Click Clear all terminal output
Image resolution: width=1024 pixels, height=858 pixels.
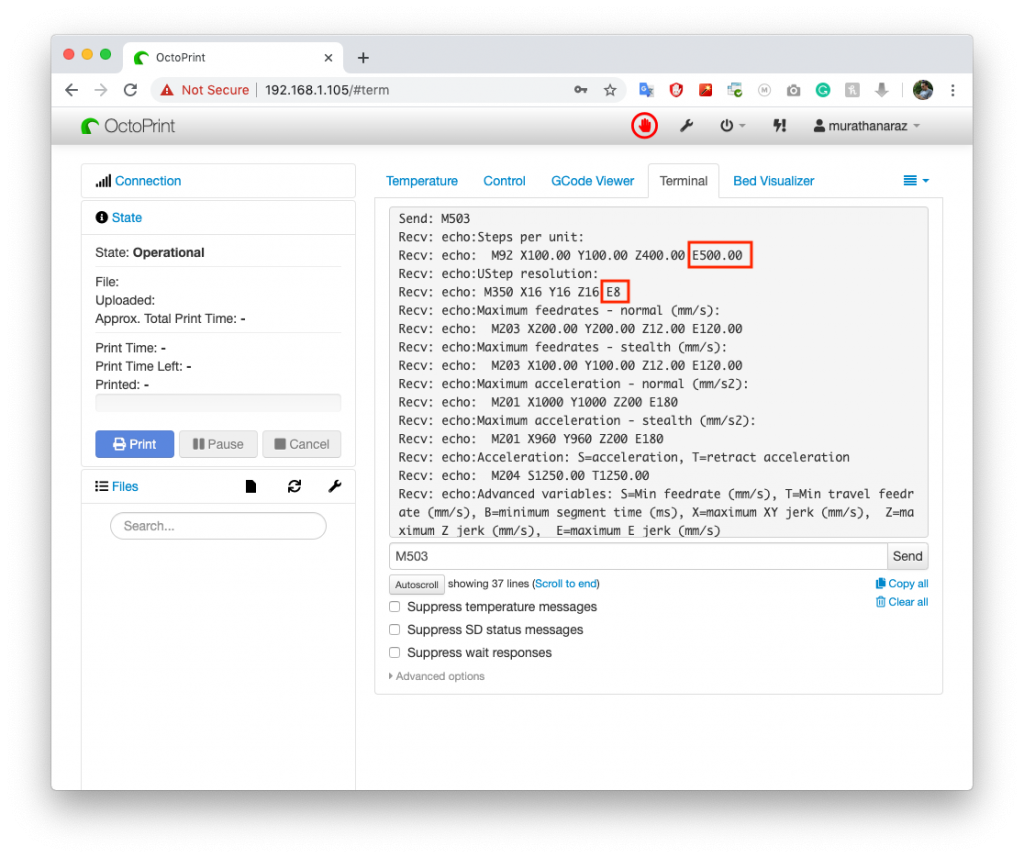pos(902,602)
